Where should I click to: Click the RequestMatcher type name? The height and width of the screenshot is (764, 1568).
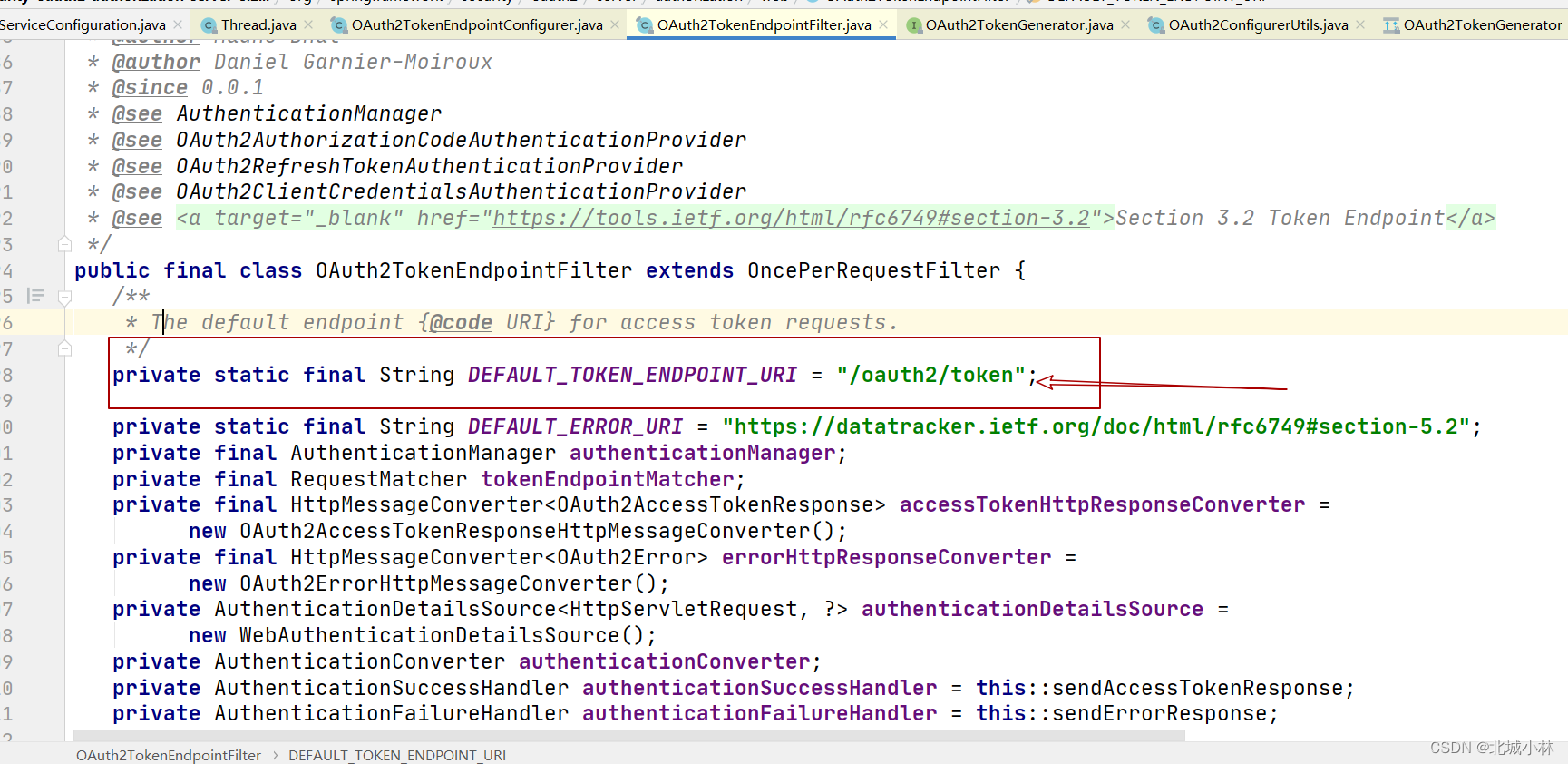pyautogui.click(x=379, y=480)
